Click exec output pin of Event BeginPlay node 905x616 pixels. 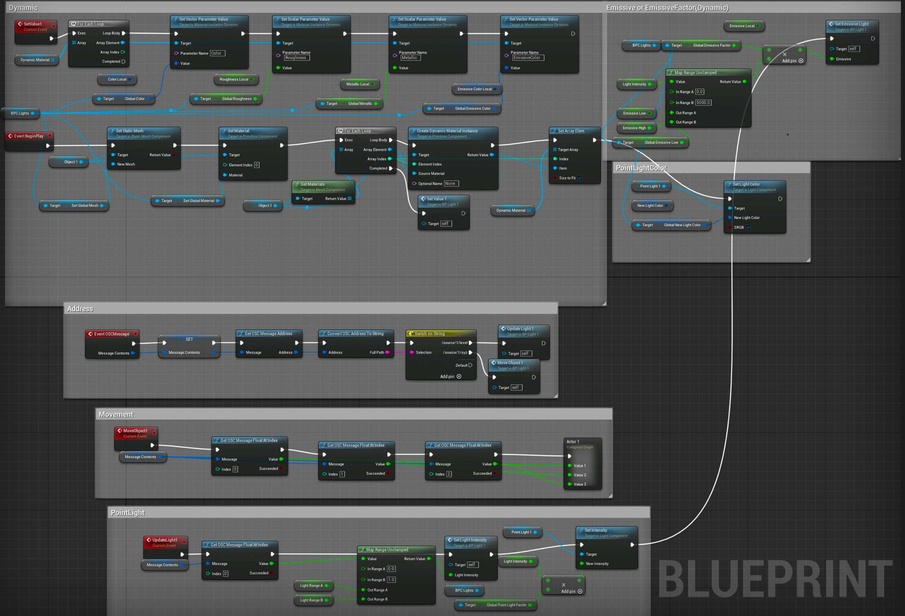[x=47, y=145]
